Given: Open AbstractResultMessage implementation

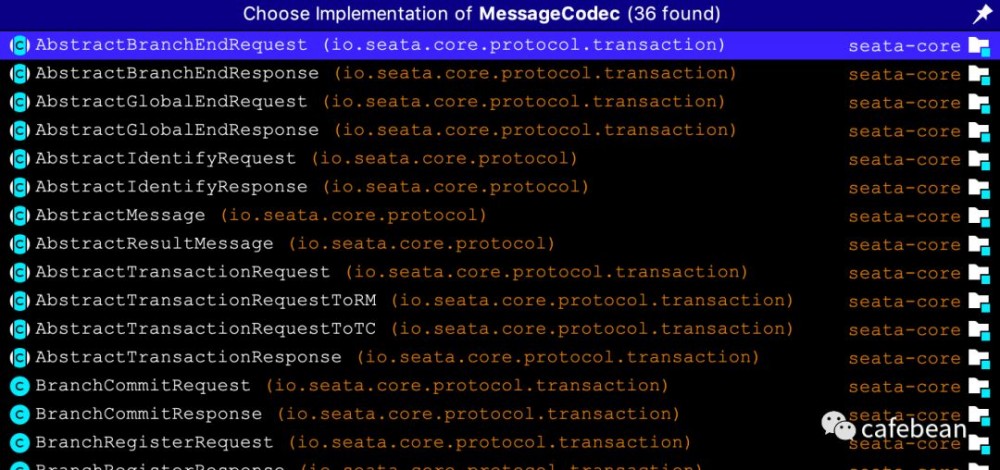Looking at the screenshot, I should pos(154,244).
